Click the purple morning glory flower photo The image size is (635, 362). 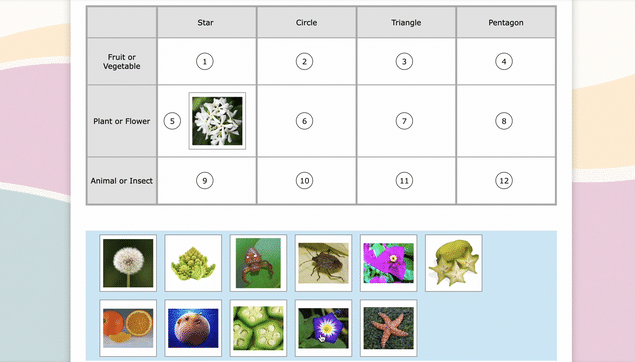click(324, 328)
